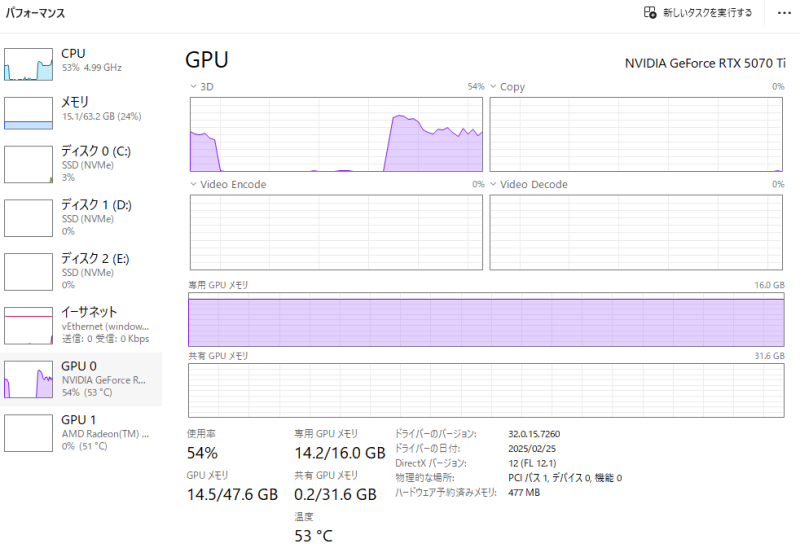Screen dimensions: 800x548
Task: Open the three-dot more options menu
Action: pyautogui.click(x=783, y=13)
